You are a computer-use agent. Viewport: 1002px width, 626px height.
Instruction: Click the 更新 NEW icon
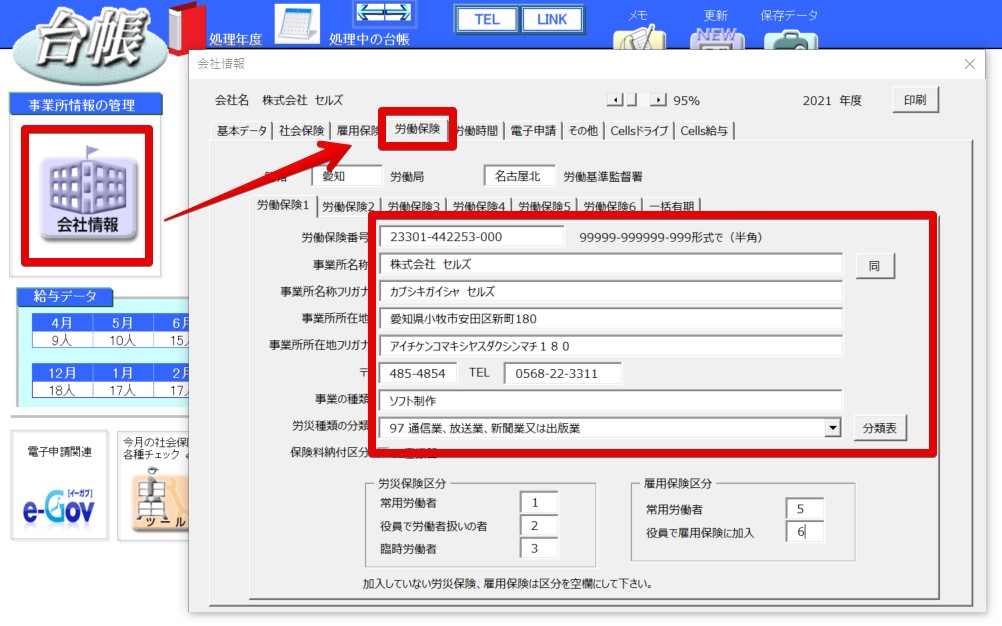pos(716,38)
